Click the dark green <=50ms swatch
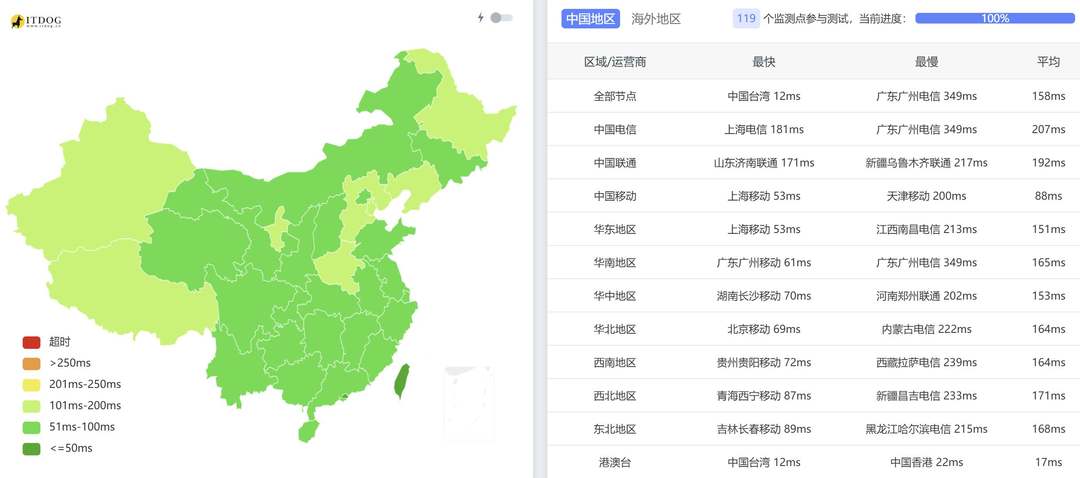The width and height of the screenshot is (1080, 478). point(32,448)
